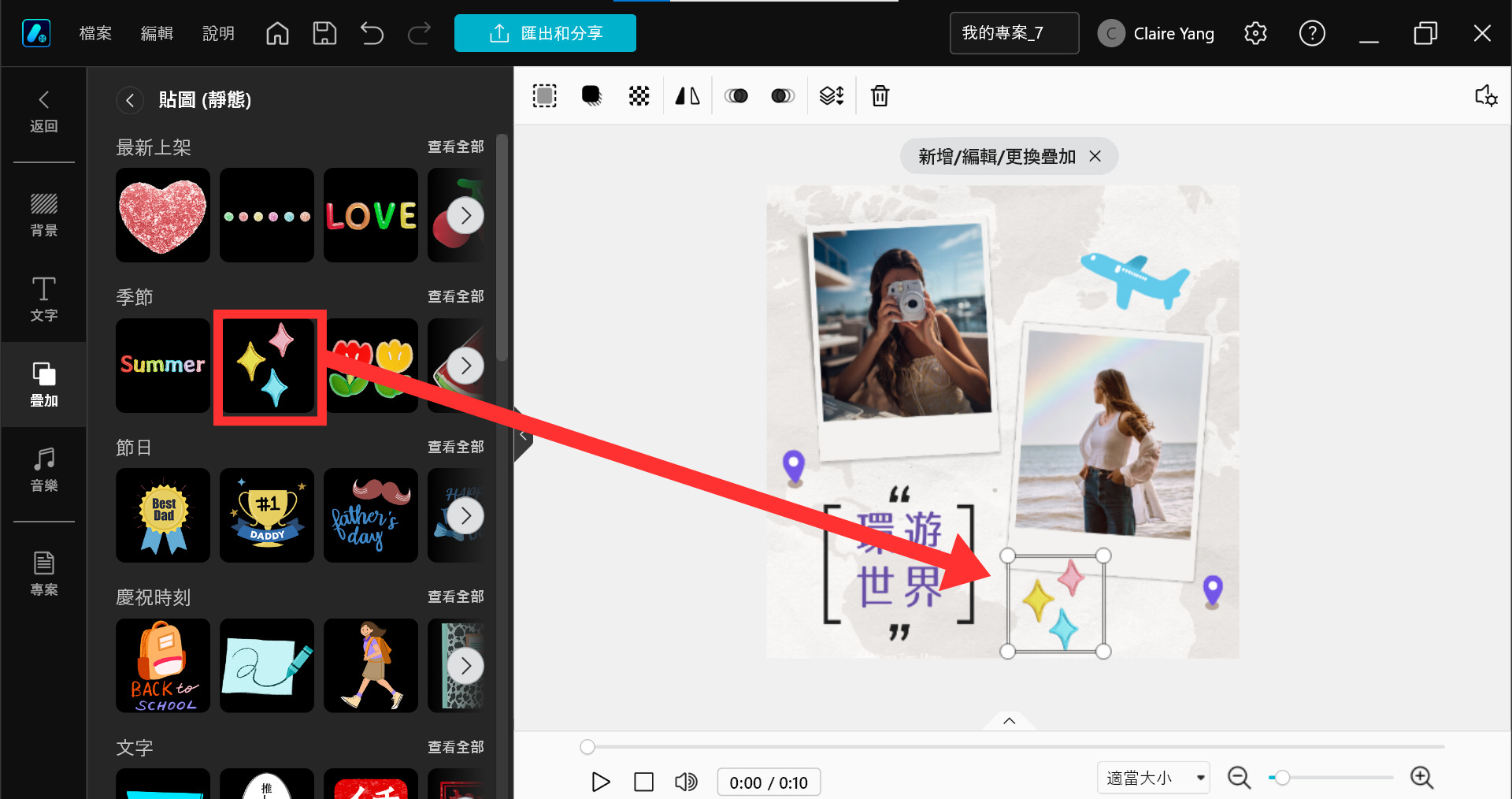
Task: Select the walking girl sticker
Action: (371, 666)
